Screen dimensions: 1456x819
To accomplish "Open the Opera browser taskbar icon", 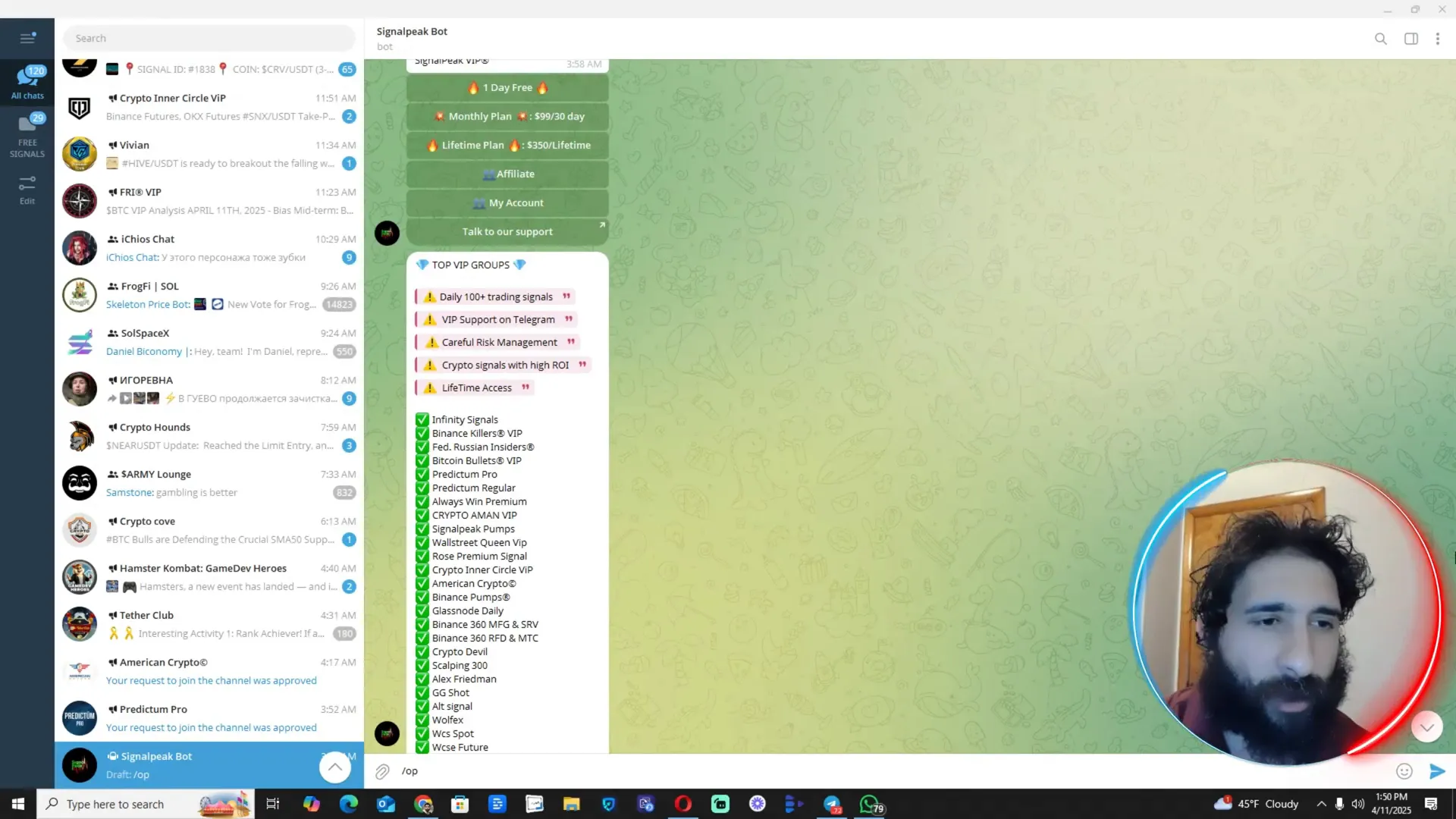I will (682, 804).
